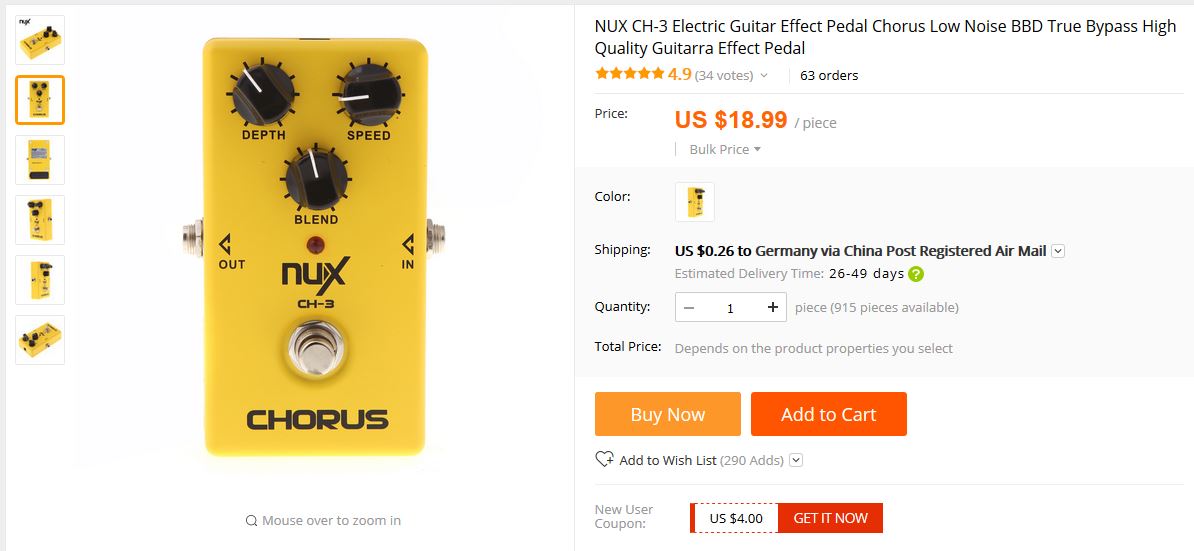
Task: Select the third thumbnail showing pedal back
Action: point(40,160)
